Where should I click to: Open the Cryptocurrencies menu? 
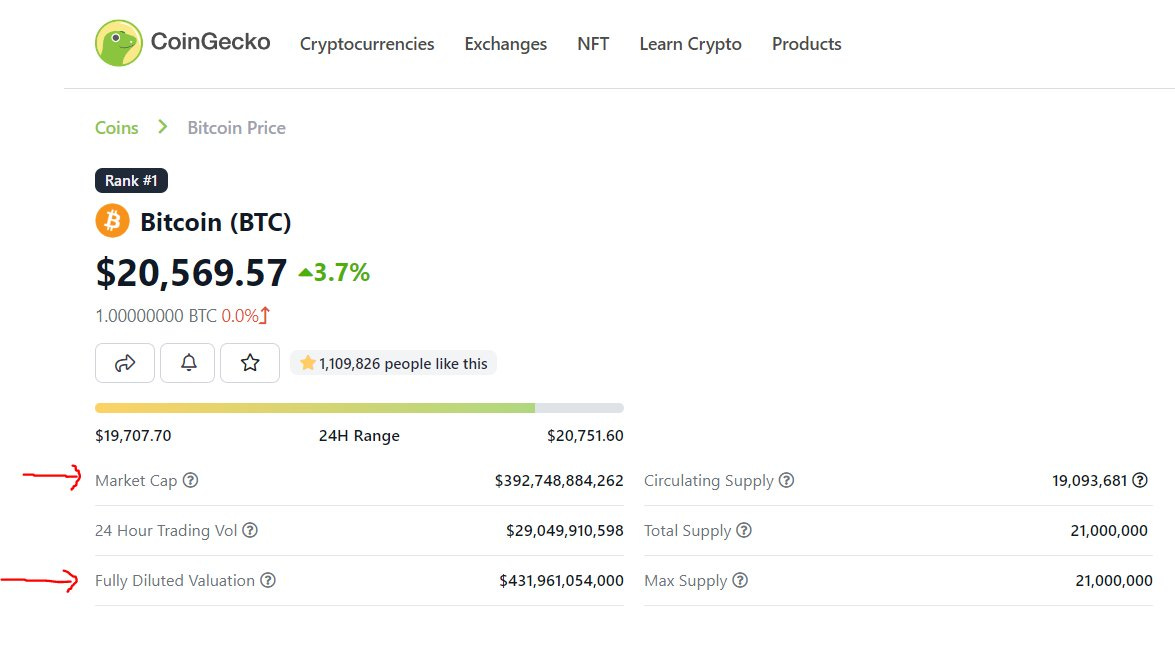(x=367, y=44)
